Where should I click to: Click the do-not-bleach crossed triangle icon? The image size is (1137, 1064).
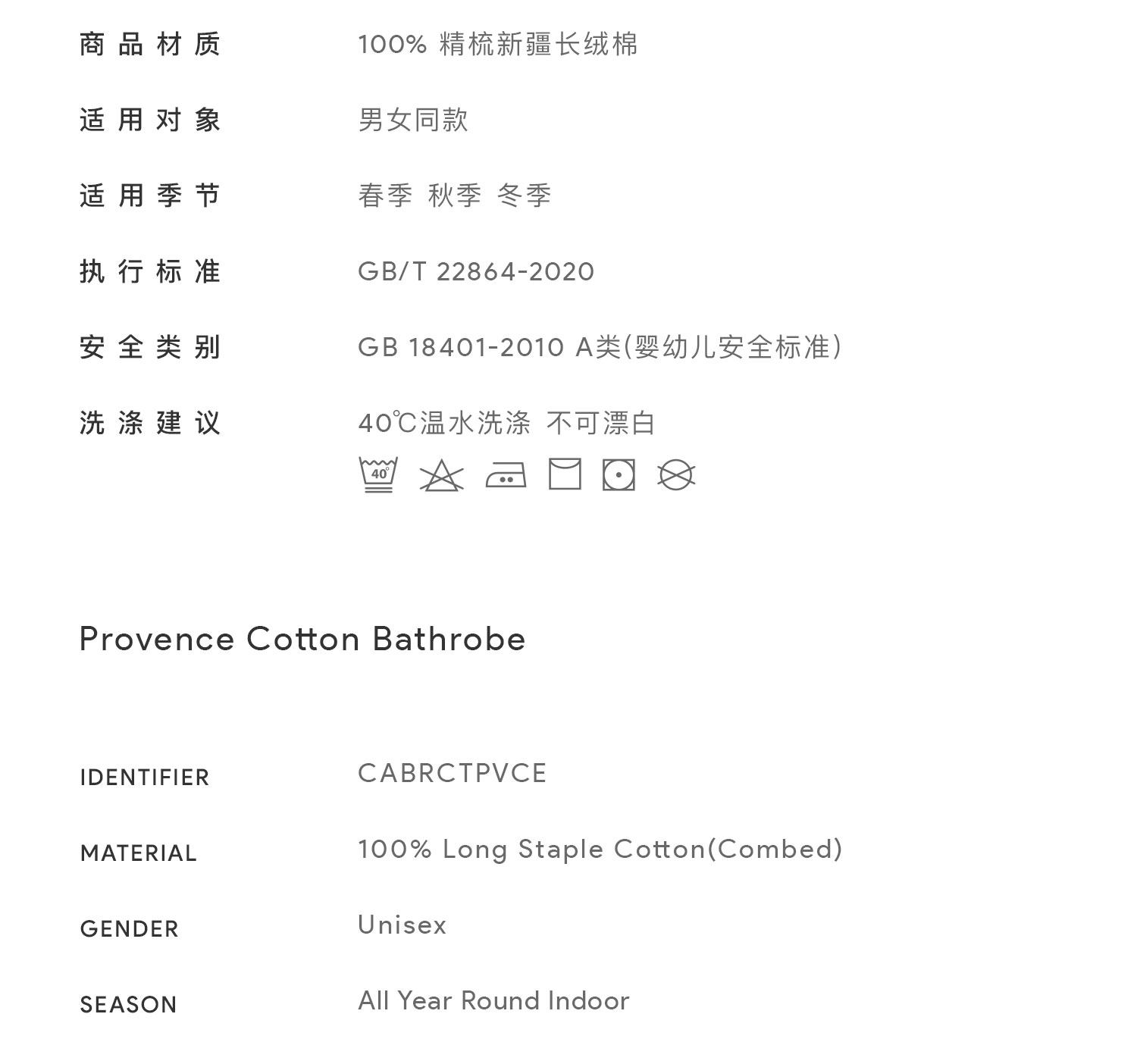(441, 476)
